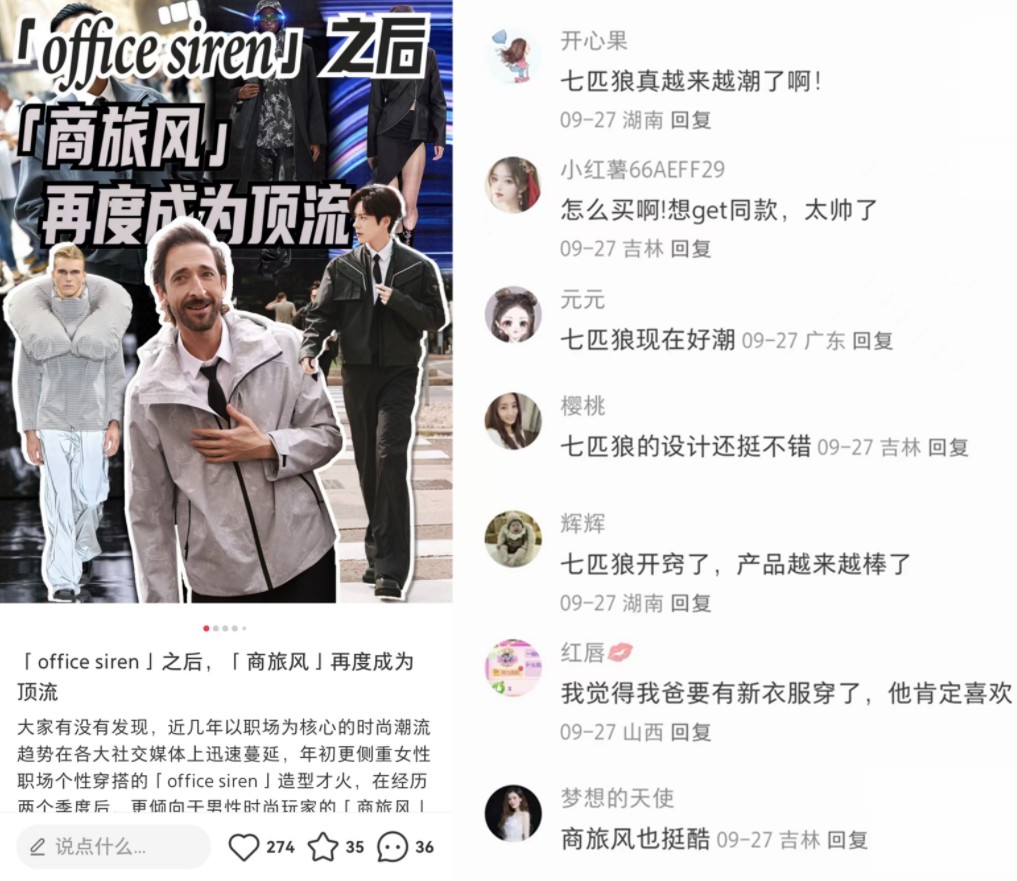
Task: Open 小红薯66AEFF29's avatar
Action: pyautogui.click(x=513, y=185)
